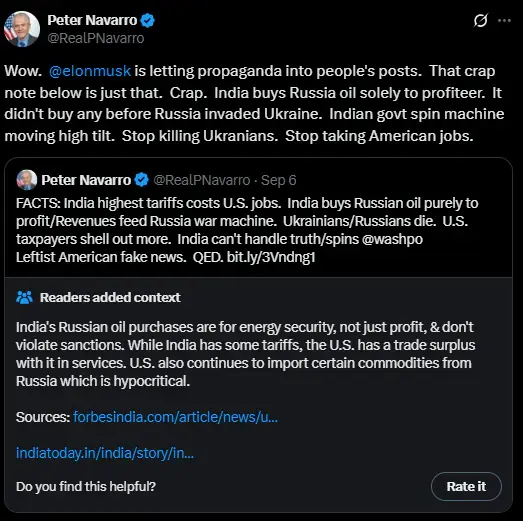Open the Sep 6 timestamp
This screenshot has width=523, height=521.
pos(279,180)
